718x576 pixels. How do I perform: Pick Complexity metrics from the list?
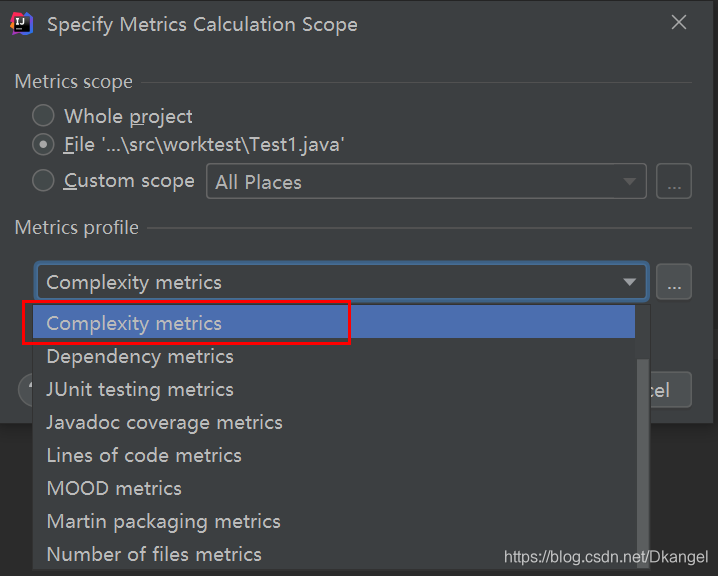[x=134, y=323]
